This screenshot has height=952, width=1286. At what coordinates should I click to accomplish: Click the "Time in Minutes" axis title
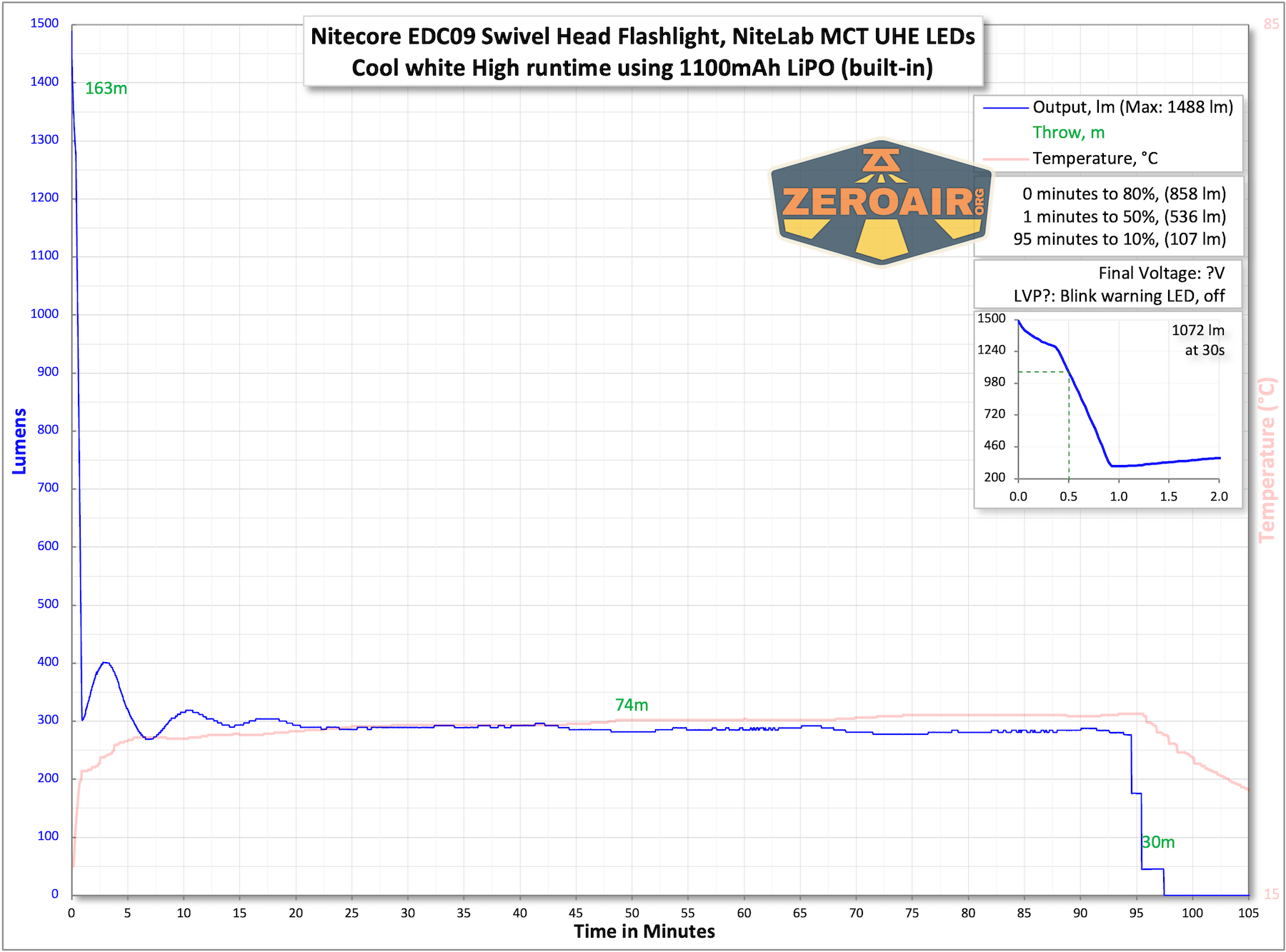(644, 931)
